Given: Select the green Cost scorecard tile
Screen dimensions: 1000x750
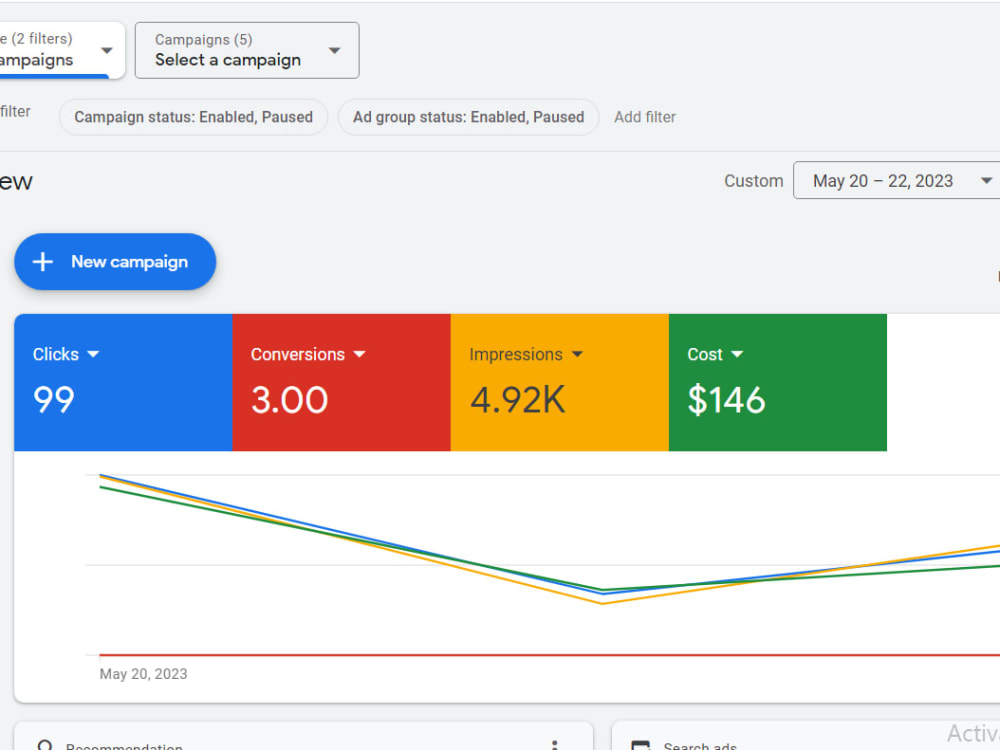Looking at the screenshot, I should [777, 382].
